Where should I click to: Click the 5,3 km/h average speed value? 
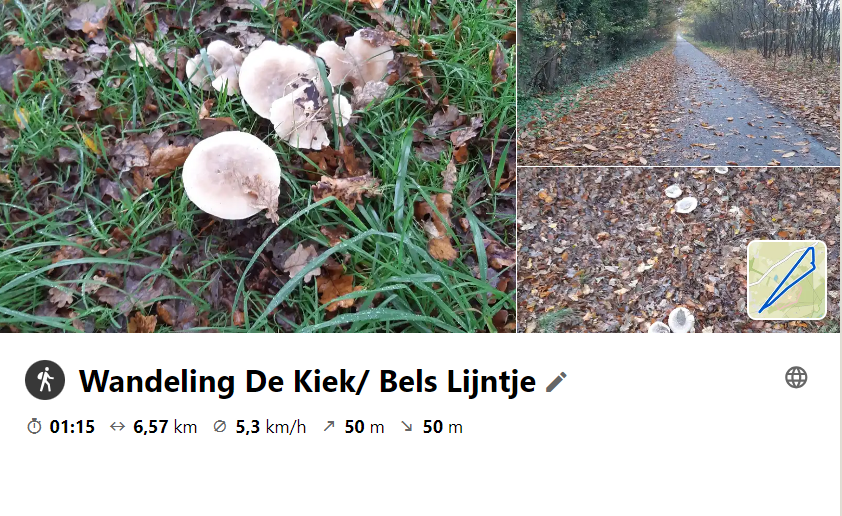[x=271, y=427]
